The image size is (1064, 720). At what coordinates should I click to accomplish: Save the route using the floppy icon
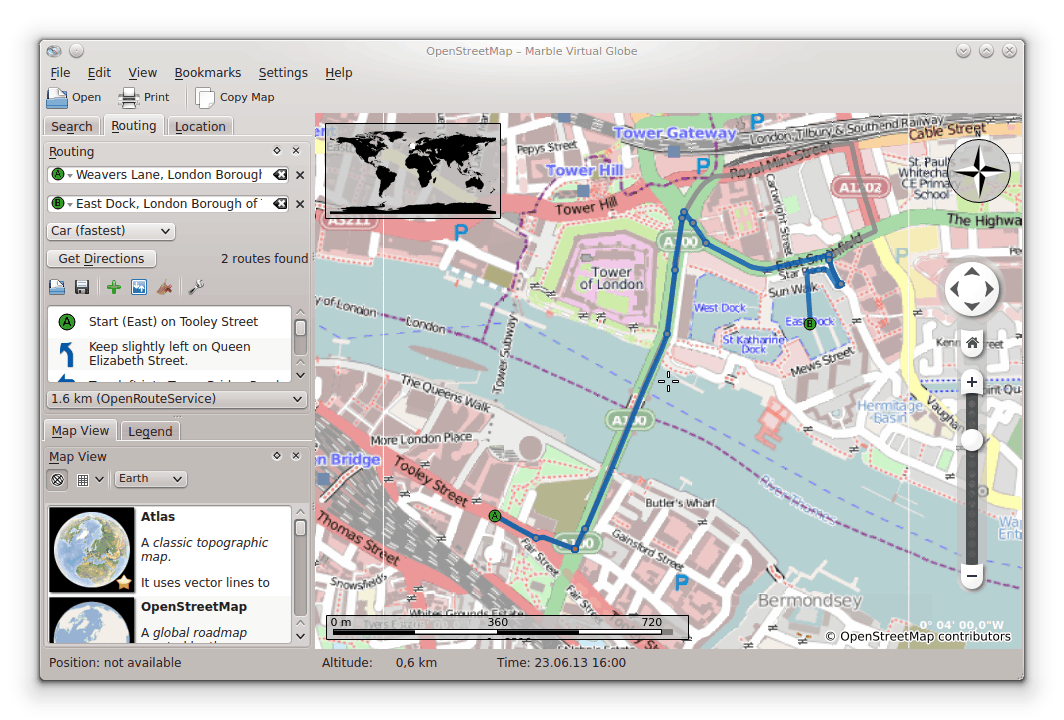(x=82, y=288)
